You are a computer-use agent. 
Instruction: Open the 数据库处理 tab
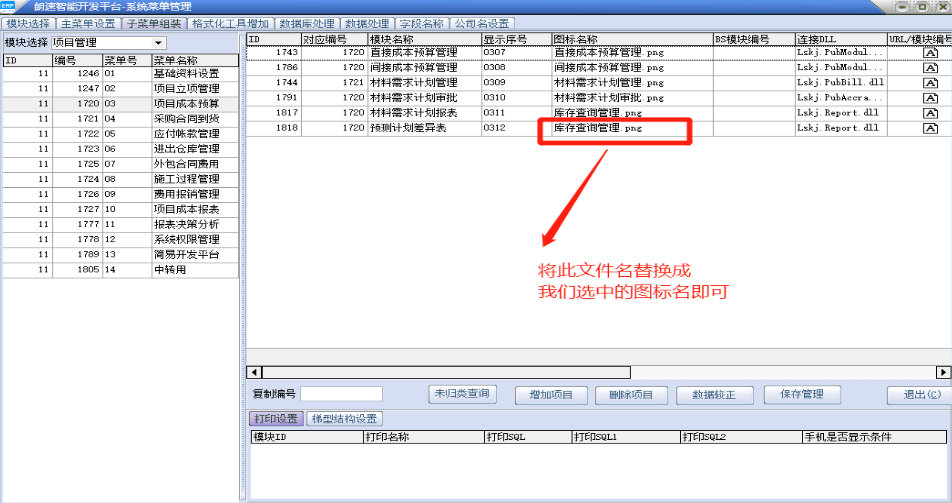coord(308,23)
